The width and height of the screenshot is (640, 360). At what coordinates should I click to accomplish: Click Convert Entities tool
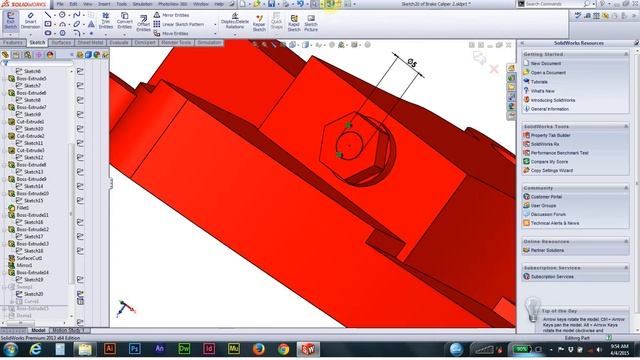124,21
